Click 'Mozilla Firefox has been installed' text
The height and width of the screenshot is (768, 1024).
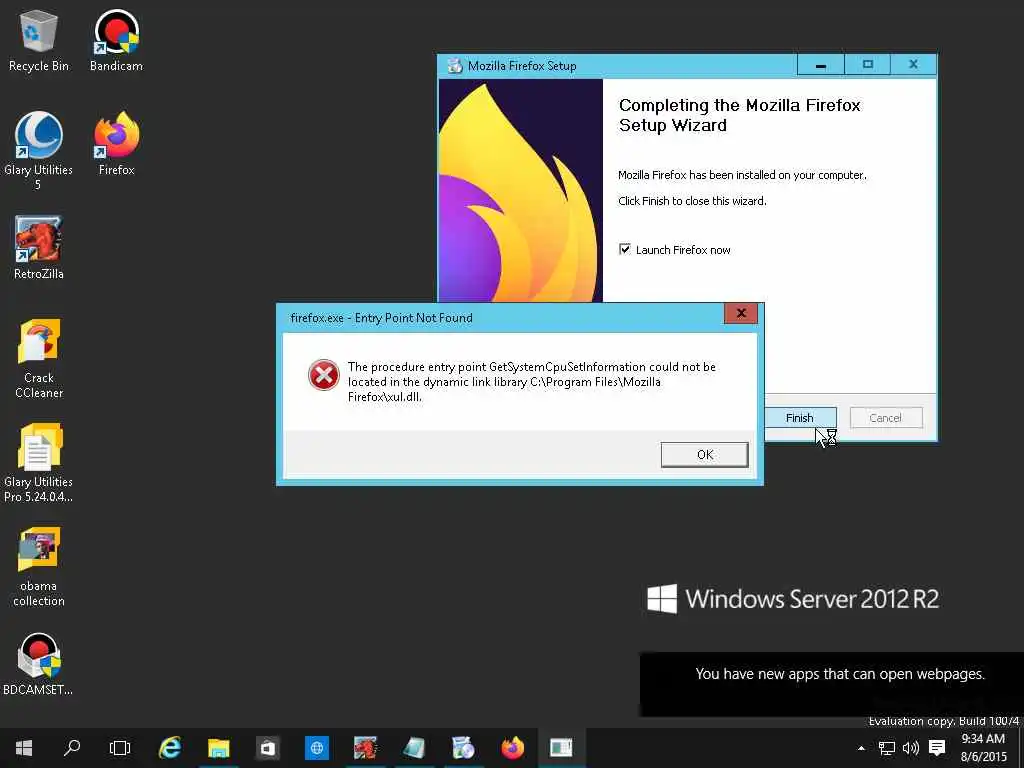[743, 175]
